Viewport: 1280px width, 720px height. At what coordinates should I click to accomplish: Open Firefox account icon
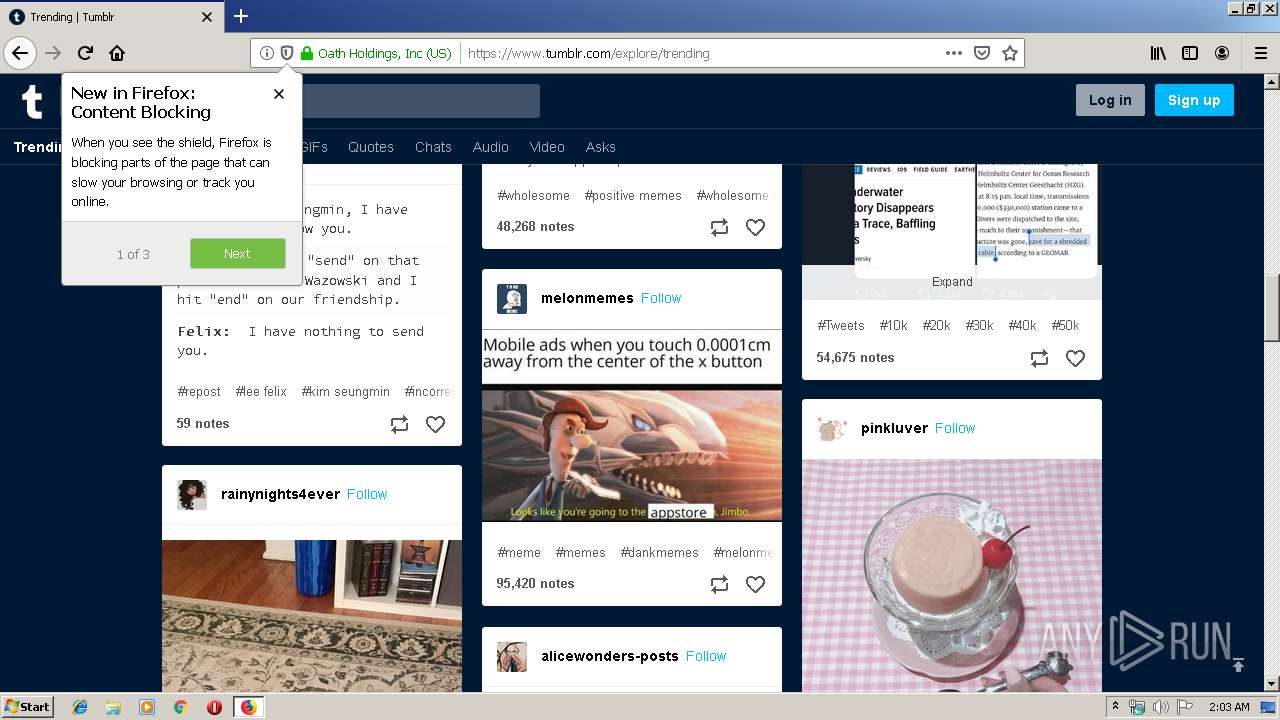coord(1222,53)
